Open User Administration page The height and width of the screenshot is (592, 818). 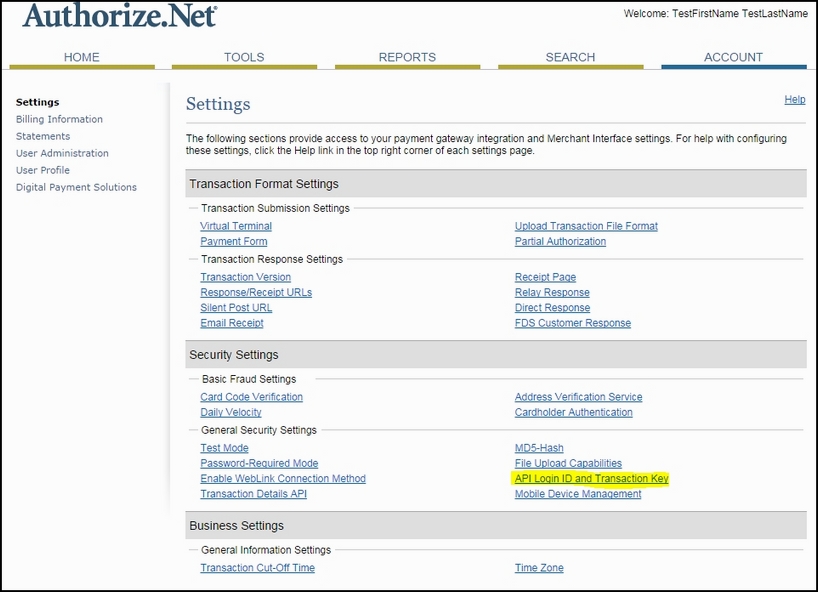click(62, 153)
